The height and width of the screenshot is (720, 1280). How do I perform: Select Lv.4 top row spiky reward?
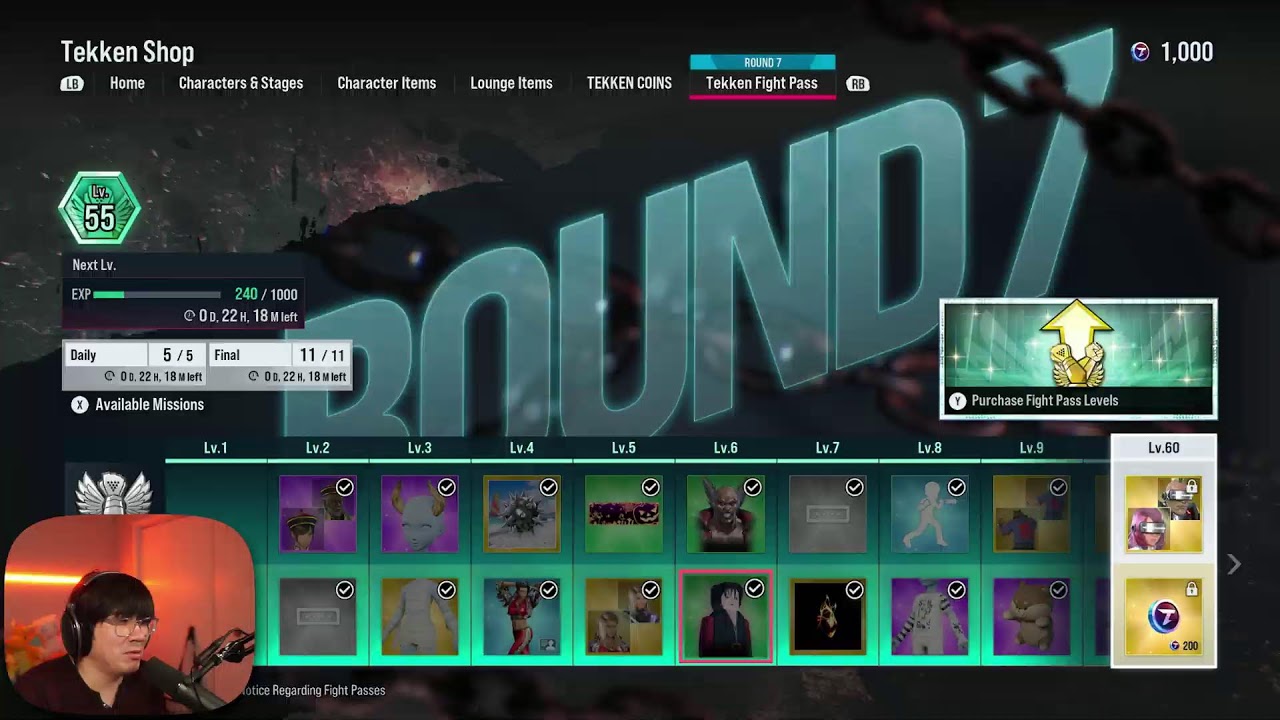(522, 514)
